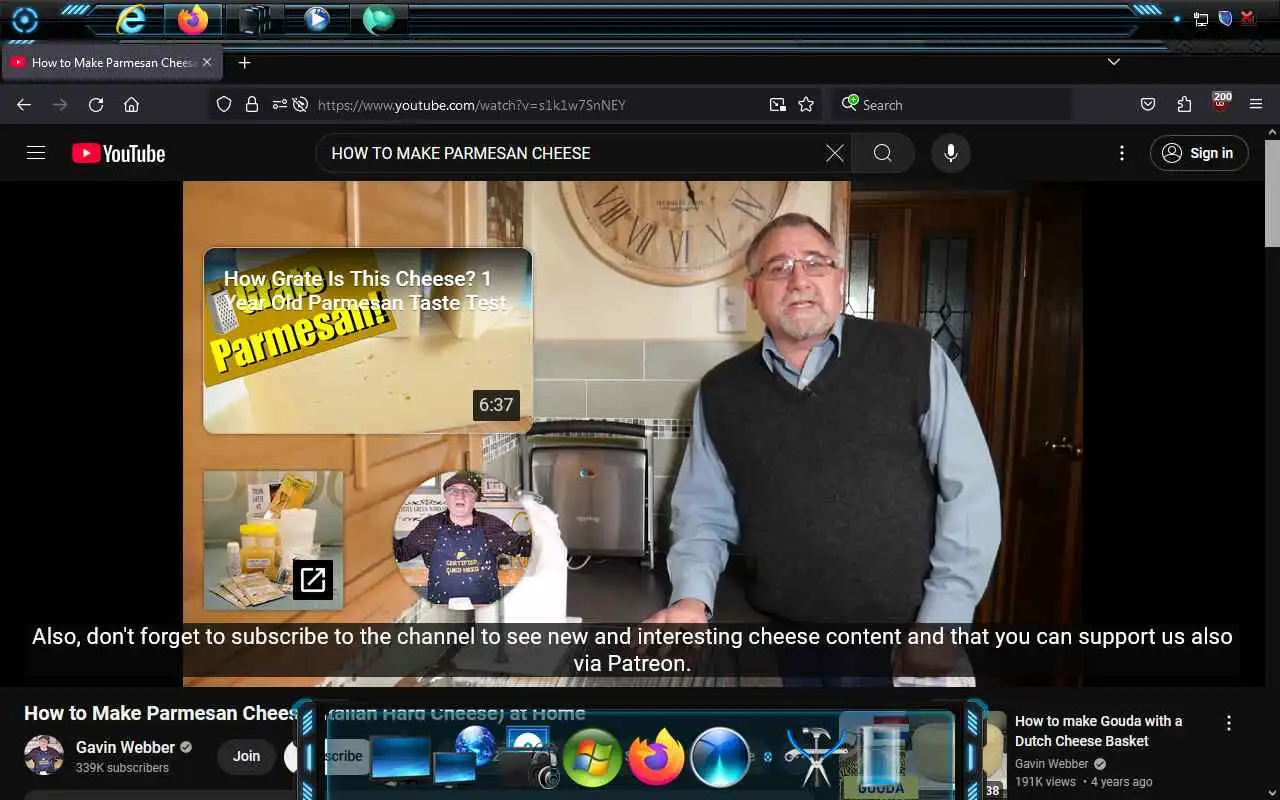Reload the current page
Screen dimensions: 1280x800
(x=96, y=104)
